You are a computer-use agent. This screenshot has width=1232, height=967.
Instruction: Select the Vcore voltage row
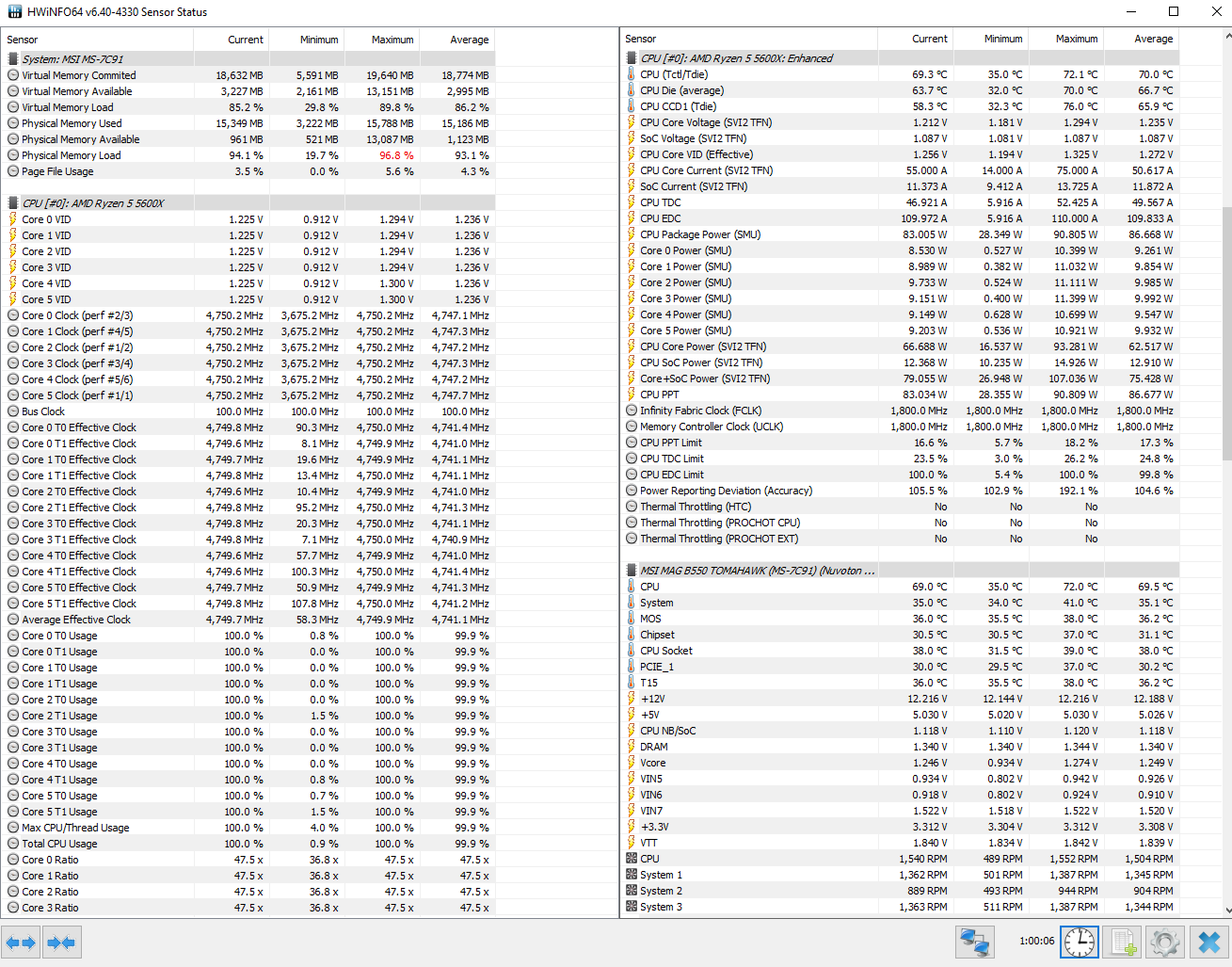[900, 763]
